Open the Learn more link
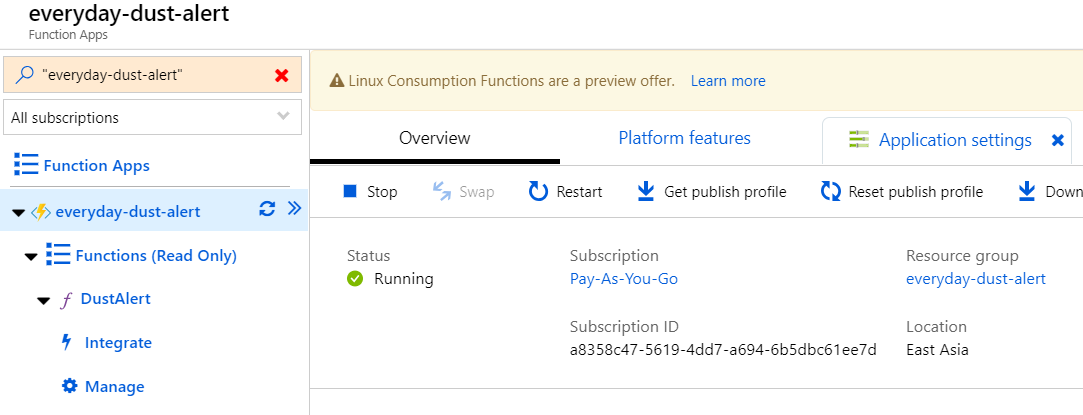Screen dimensions: 1083x415 pyautogui.click(x=727, y=81)
